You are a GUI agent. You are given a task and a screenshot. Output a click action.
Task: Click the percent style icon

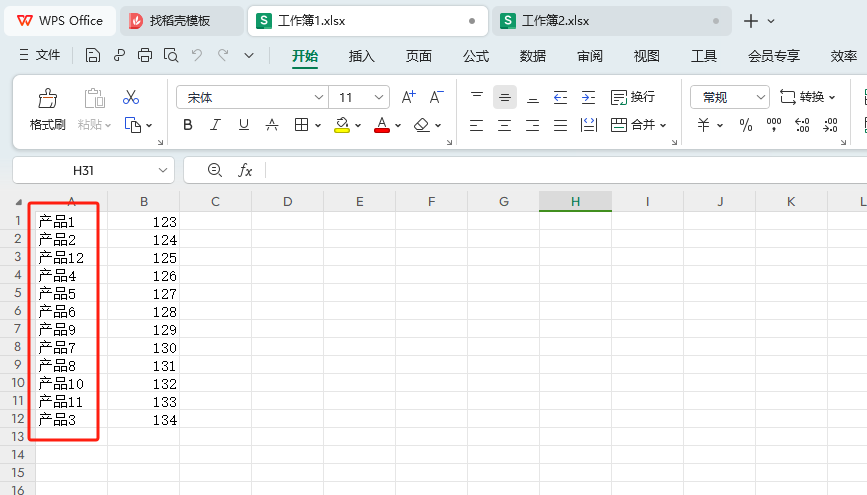[745, 125]
